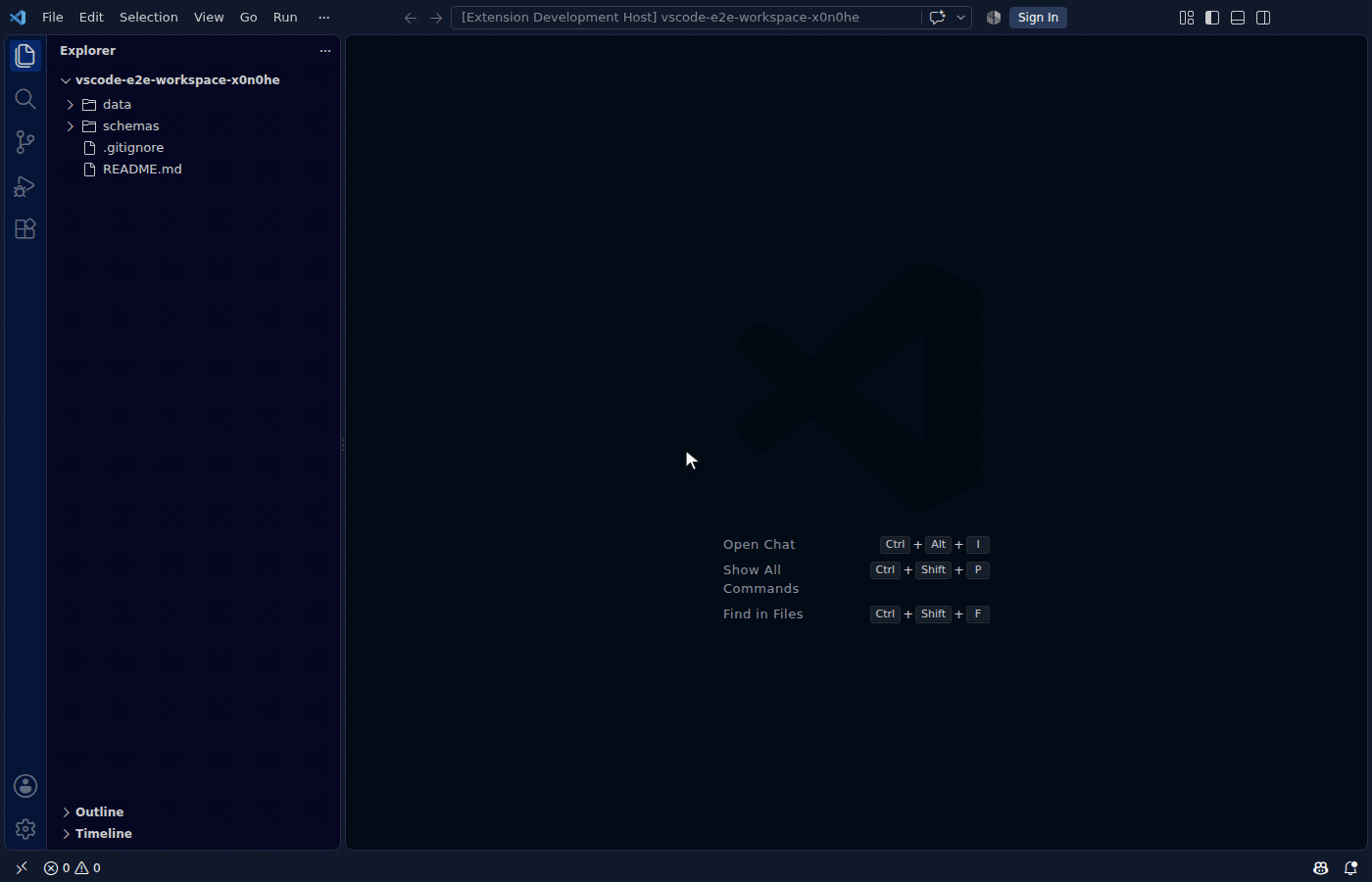Open the Manage gear menu
Image resolution: width=1372 pixels, height=882 pixels.
point(25,829)
